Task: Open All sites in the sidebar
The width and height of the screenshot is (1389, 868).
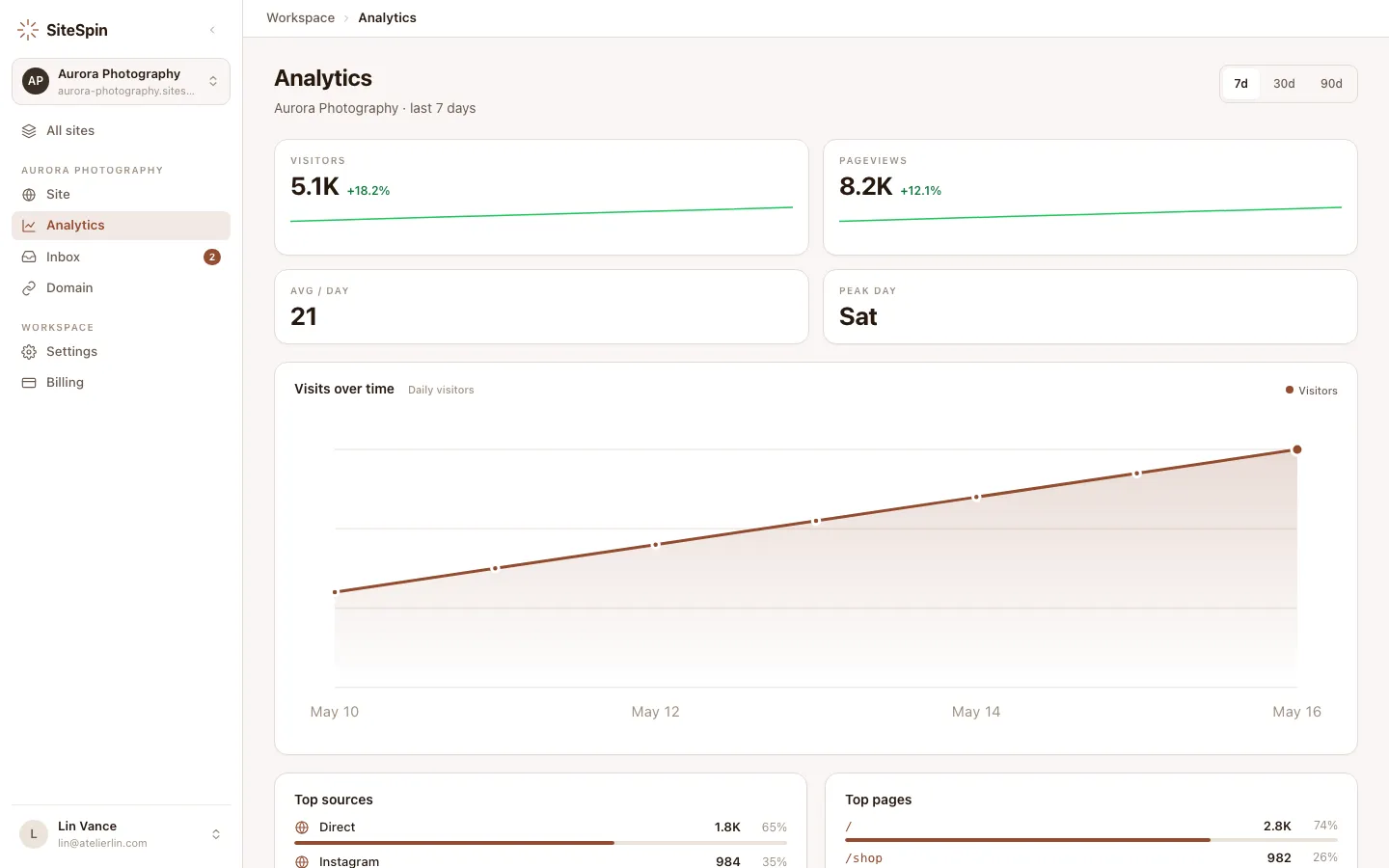Action: coord(121,131)
